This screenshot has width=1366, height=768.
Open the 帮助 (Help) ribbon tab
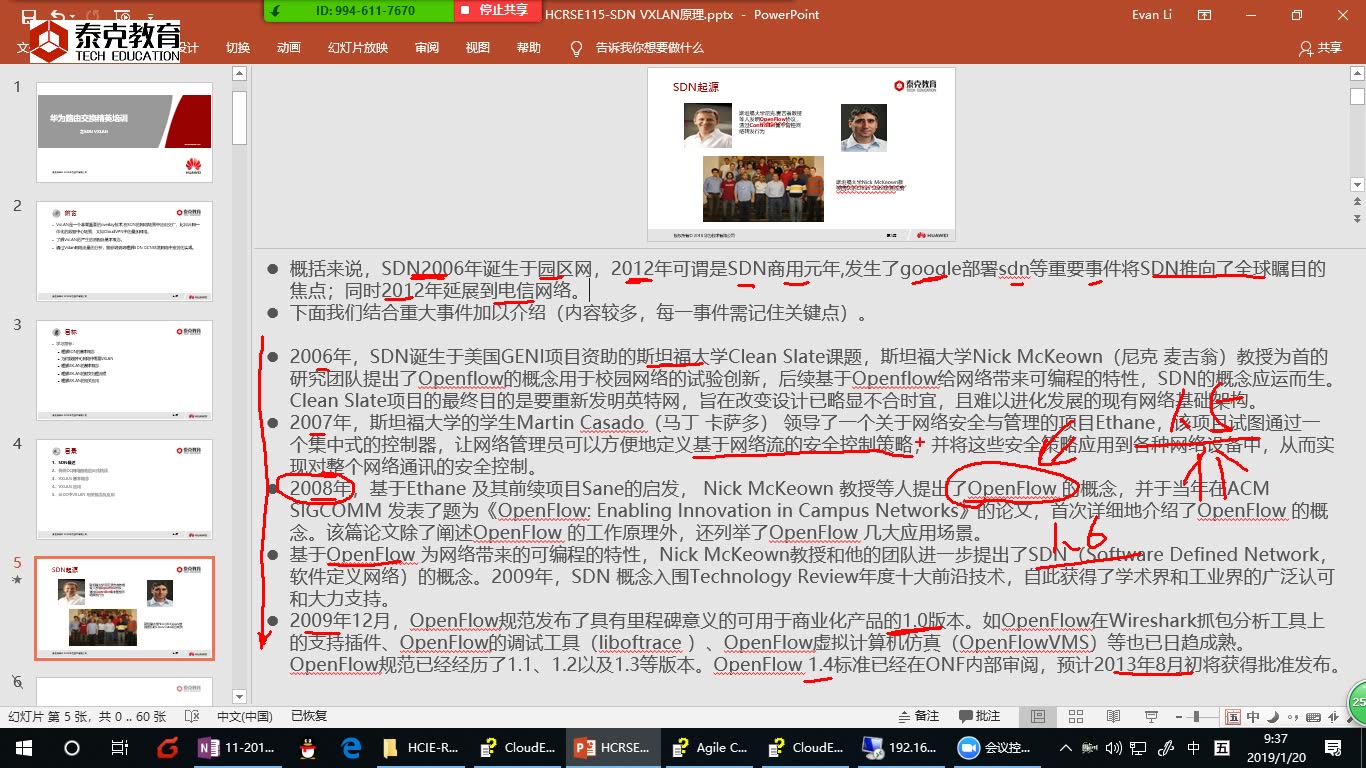click(x=529, y=47)
